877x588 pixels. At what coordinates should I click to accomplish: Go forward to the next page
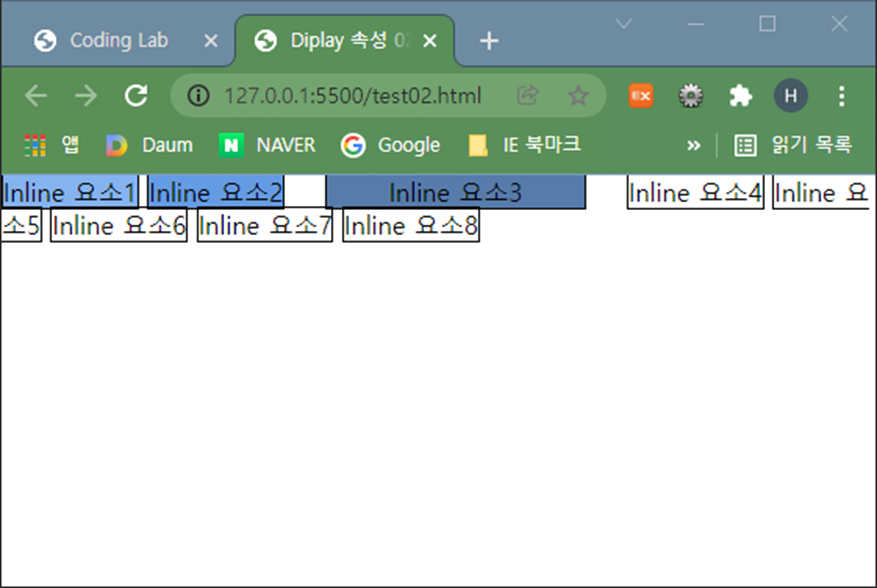click(86, 96)
